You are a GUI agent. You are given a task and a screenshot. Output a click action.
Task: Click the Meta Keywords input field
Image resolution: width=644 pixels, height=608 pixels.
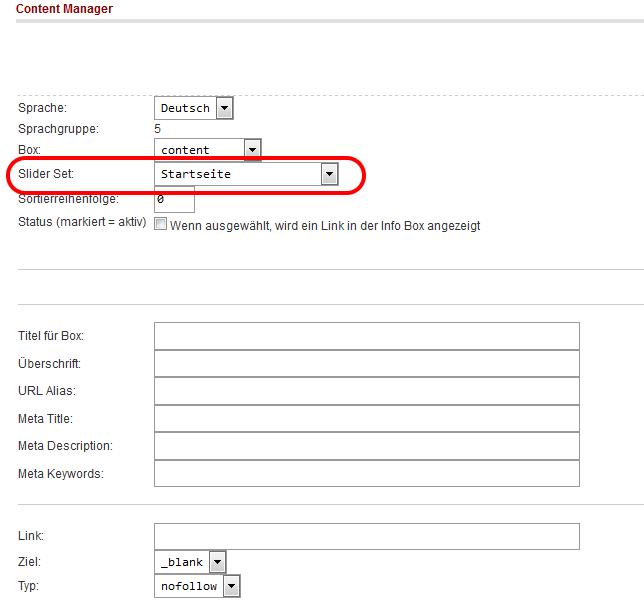click(x=366, y=473)
